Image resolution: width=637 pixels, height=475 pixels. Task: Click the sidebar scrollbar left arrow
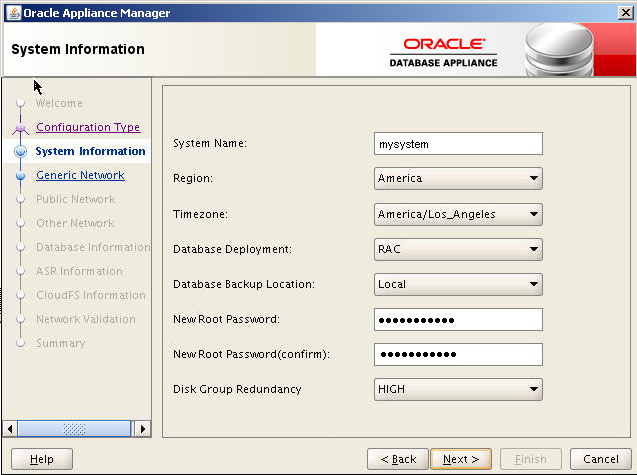pos(10,429)
